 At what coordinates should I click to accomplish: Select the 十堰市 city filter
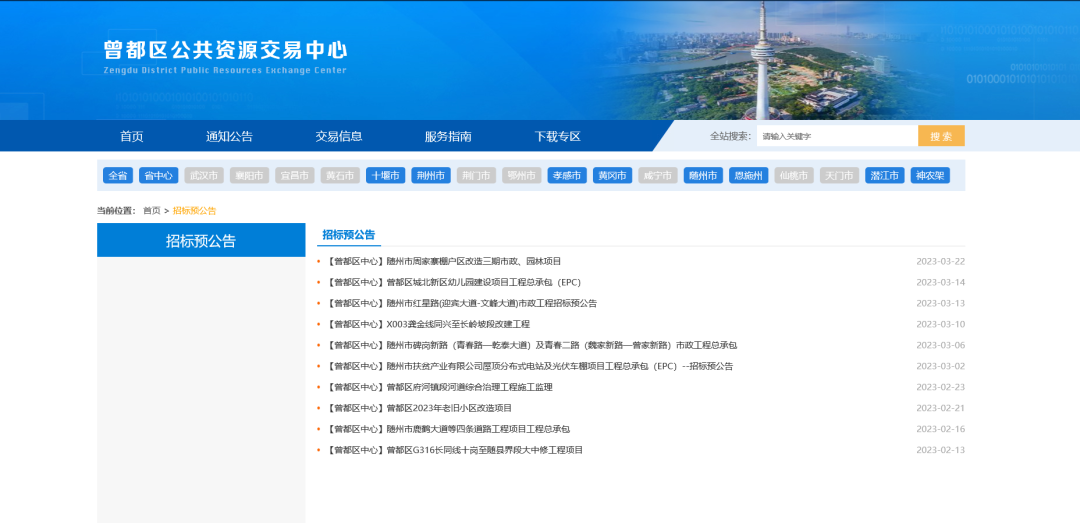(x=385, y=176)
